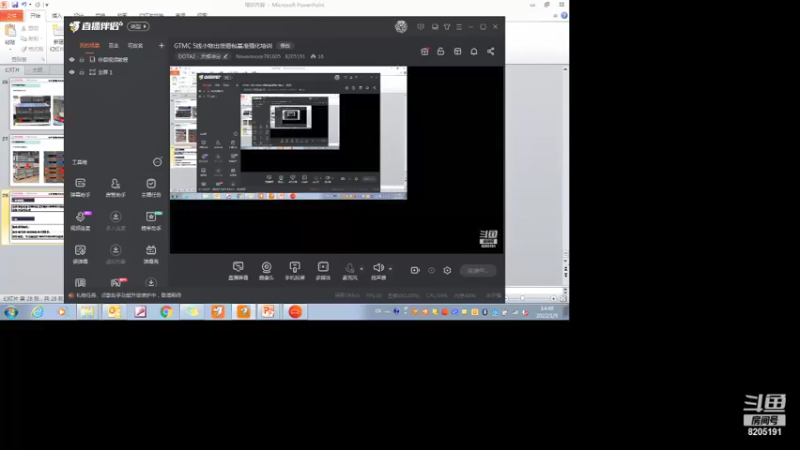The width and height of the screenshot is (800, 450).
Task: Open the gear settings icon
Action: coord(447,270)
